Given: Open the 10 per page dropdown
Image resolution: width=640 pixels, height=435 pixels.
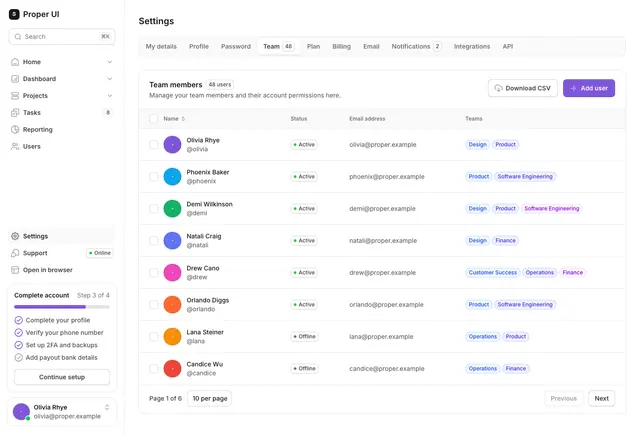Looking at the screenshot, I should [x=209, y=399].
